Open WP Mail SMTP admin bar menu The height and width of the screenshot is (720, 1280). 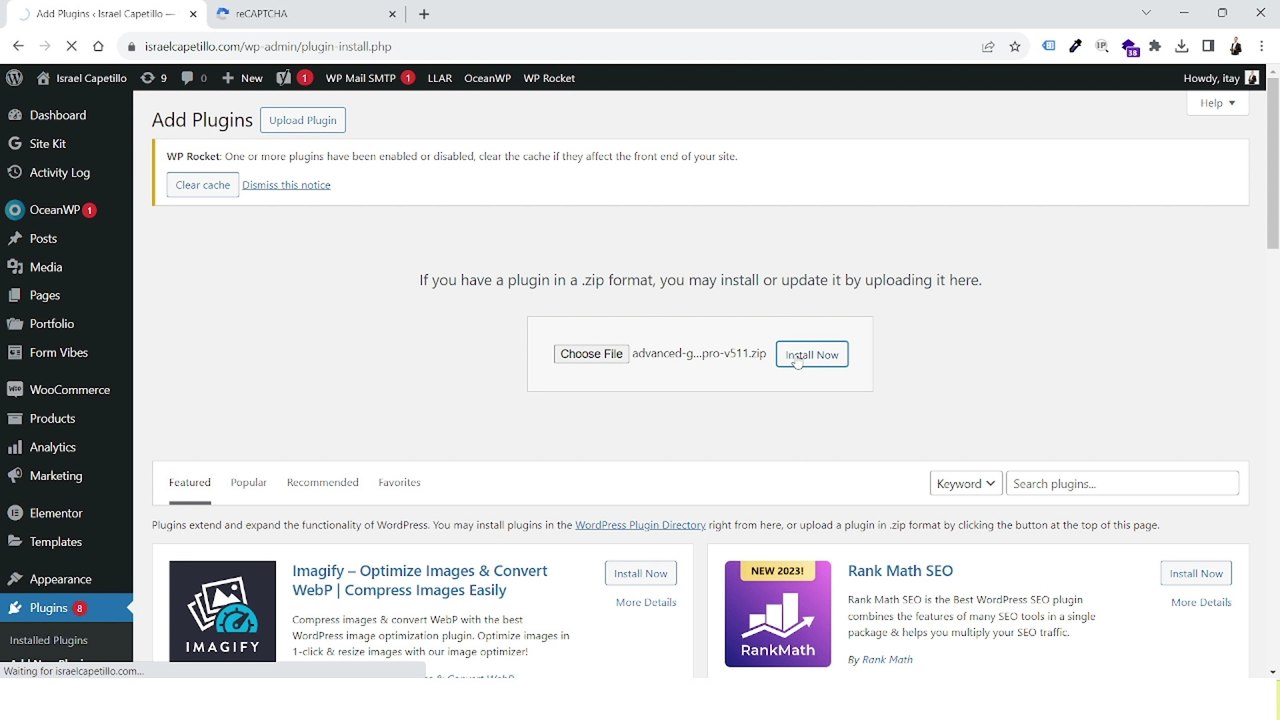click(369, 78)
